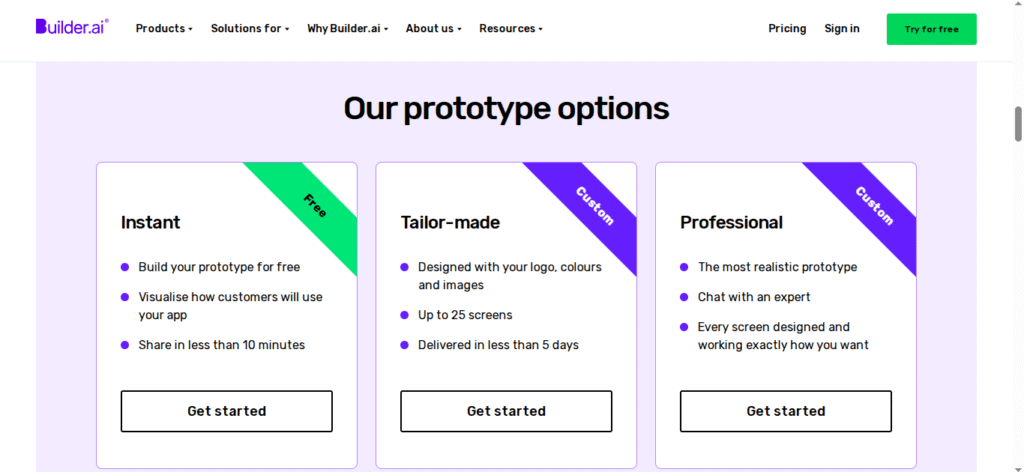The width and height of the screenshot is (1024, 472).
Task: Get started with the Instant prototype
Action: (227, 411)
